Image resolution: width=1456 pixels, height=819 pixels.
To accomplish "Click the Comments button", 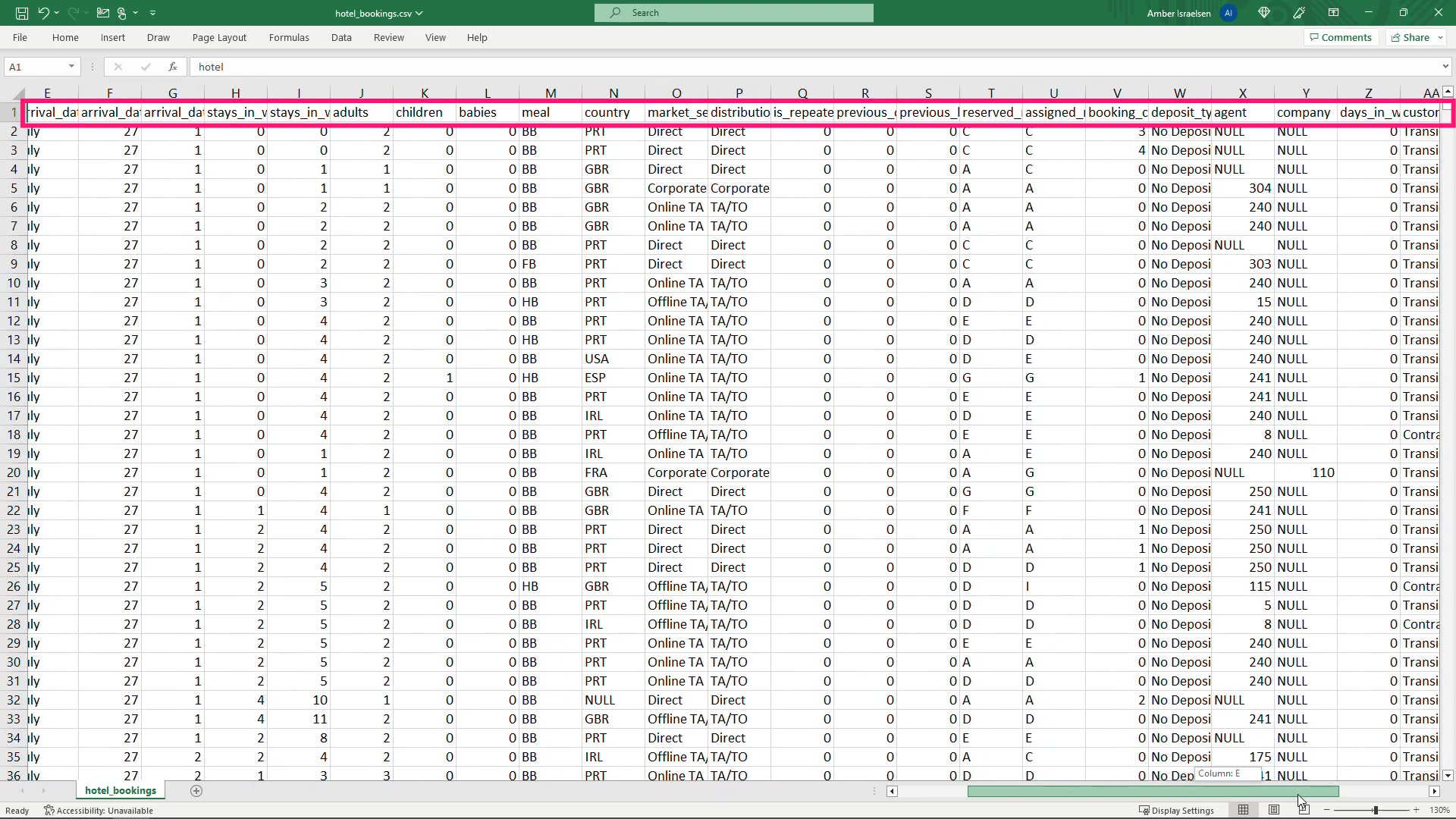I will tap(1341, 37).
